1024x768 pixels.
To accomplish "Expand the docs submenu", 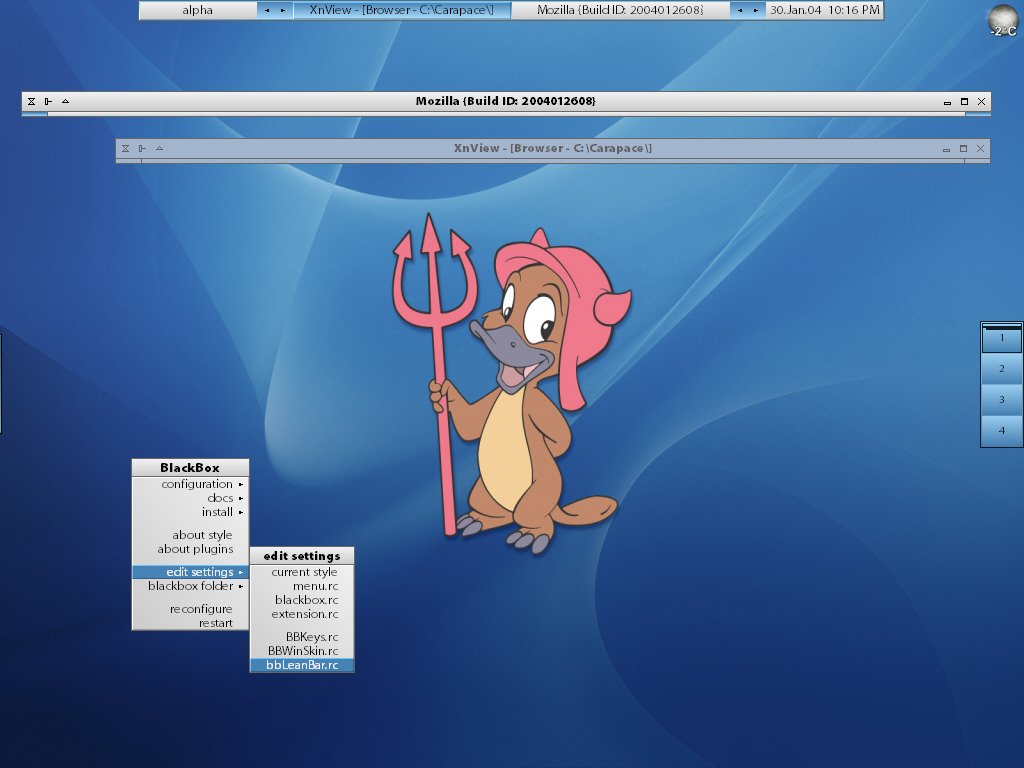I will 220,498.
